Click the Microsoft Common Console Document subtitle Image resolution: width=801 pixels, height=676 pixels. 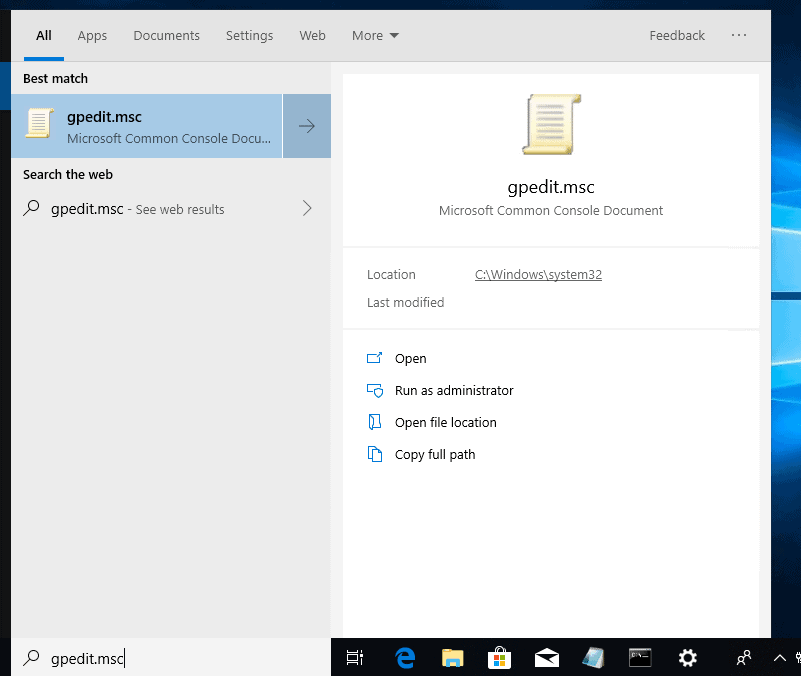click(551, 211)
